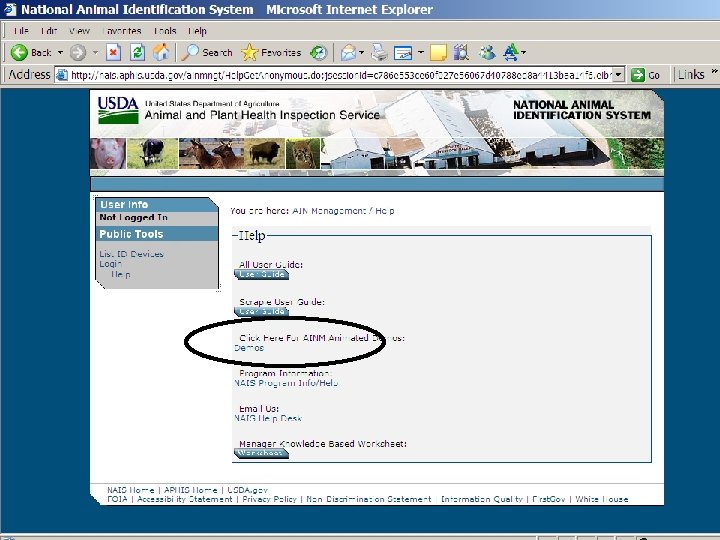Click the USDA logo
The image size is (720, 540).
coord(118,110)
